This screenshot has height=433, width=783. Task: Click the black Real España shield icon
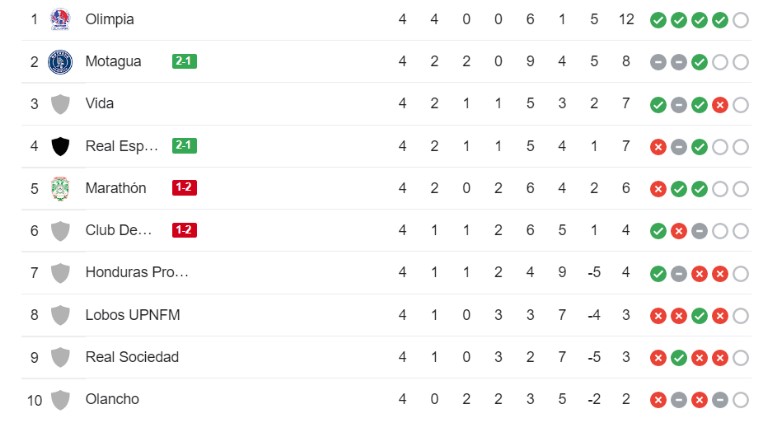pyautogui.click(x=60, y=146)
